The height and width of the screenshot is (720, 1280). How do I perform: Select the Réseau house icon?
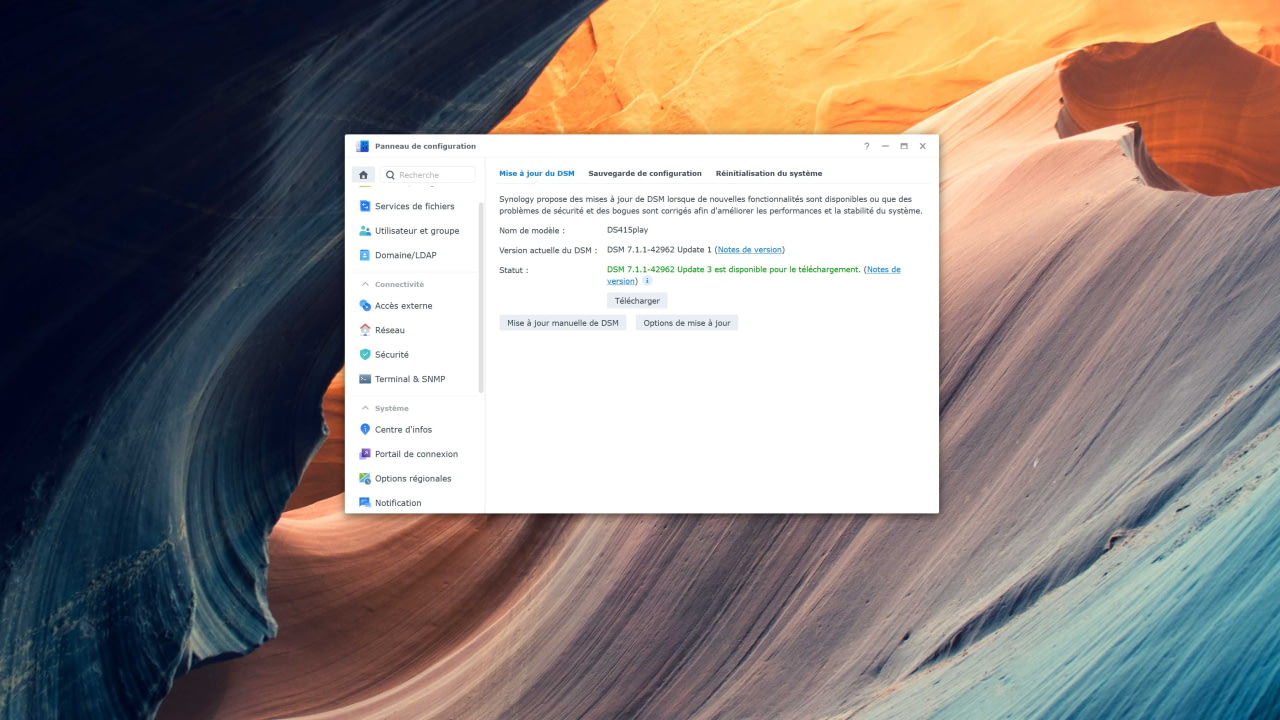(x=365, y=330)
